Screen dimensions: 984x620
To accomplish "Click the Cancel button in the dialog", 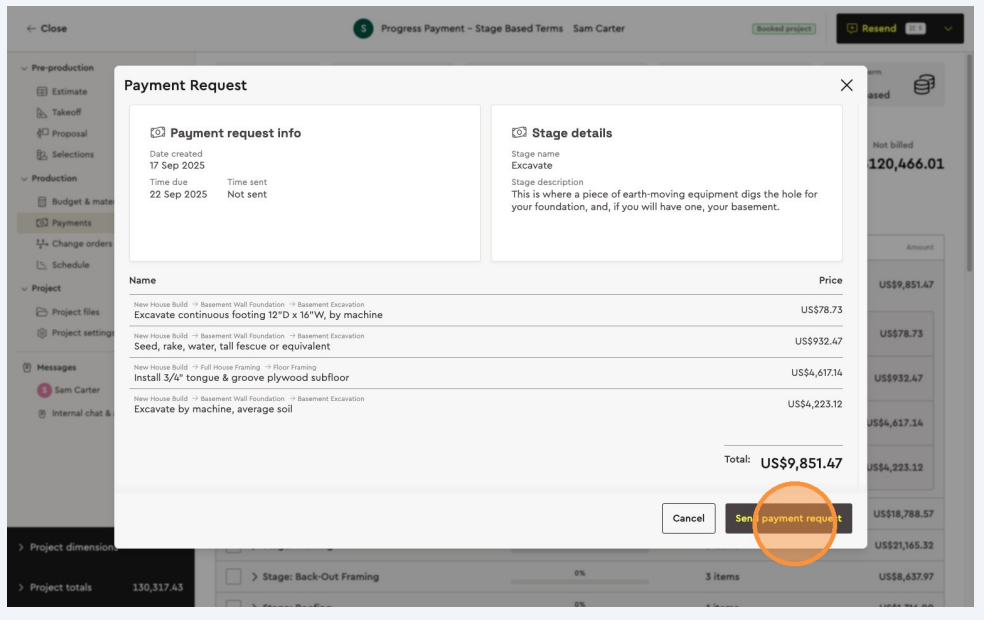I will click(x=688, y=518).
